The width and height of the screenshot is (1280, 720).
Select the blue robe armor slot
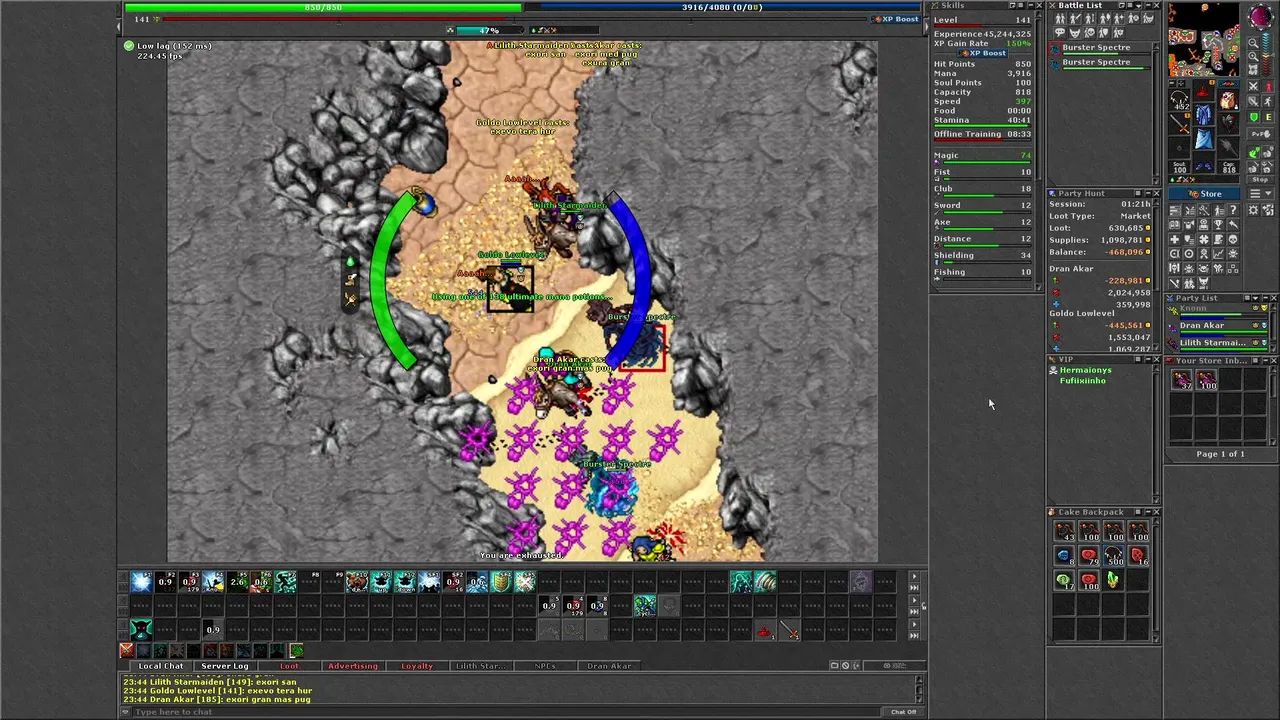coord(1203,114)
